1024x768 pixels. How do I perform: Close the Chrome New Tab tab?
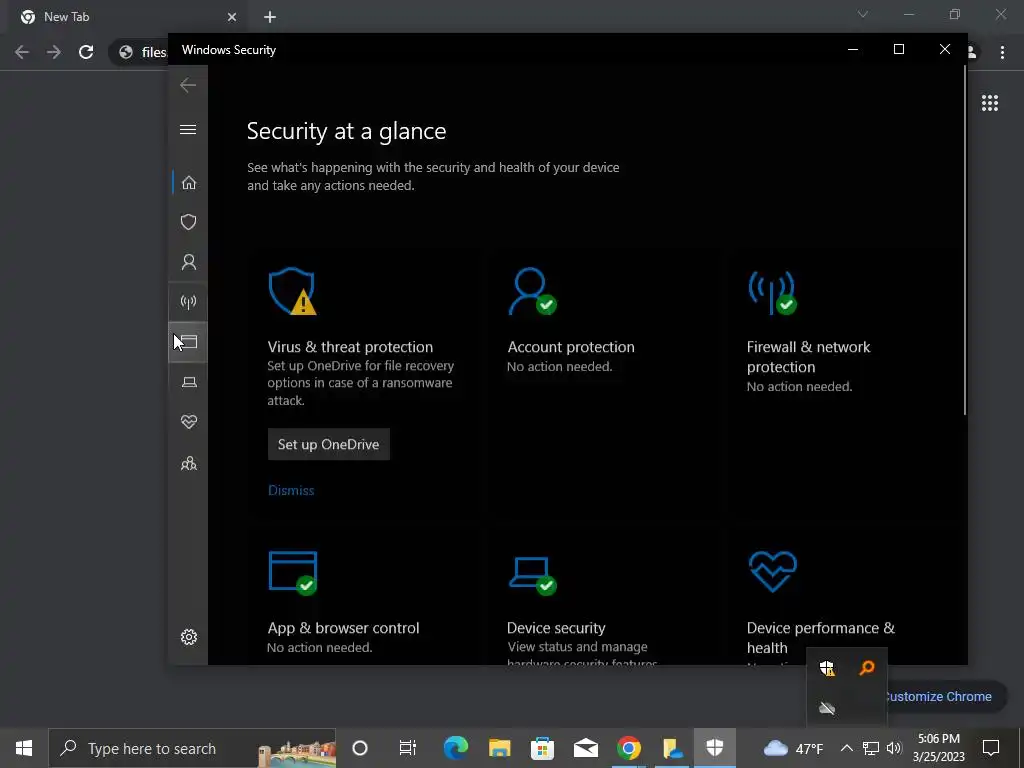tap(232, 17)
